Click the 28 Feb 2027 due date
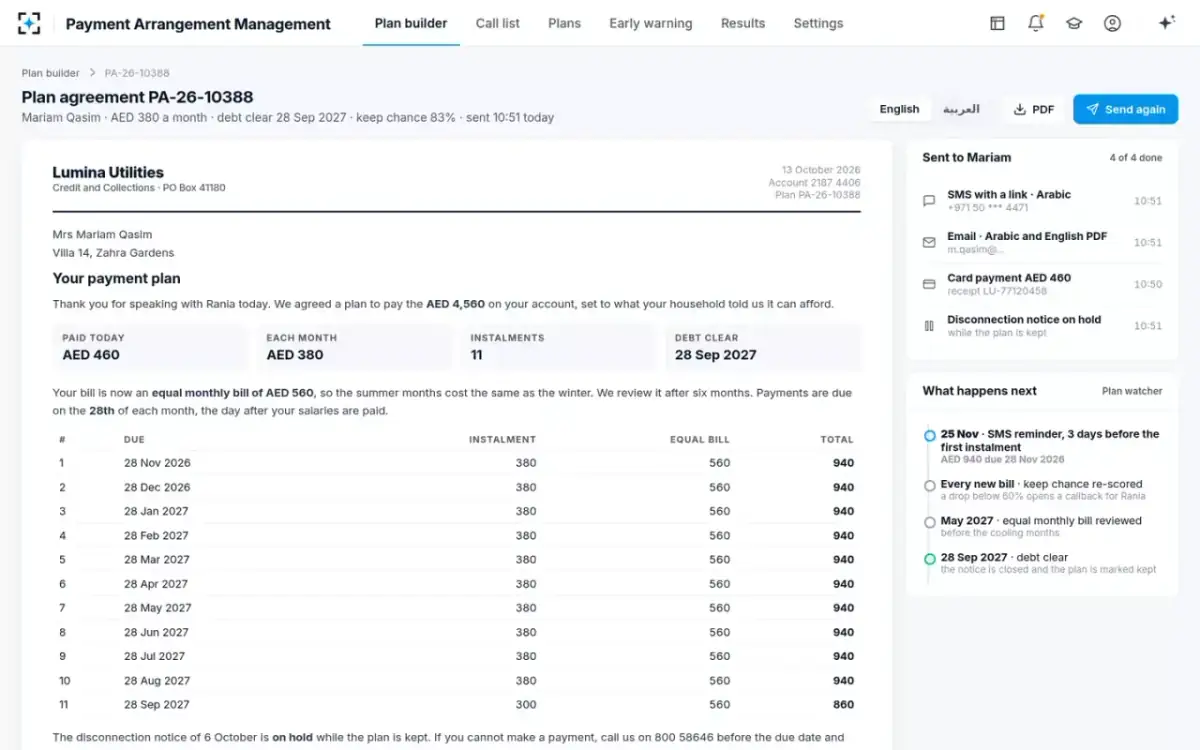This screenshot has width=1200, height=750. pyautogui.click(x=156, y=536)
